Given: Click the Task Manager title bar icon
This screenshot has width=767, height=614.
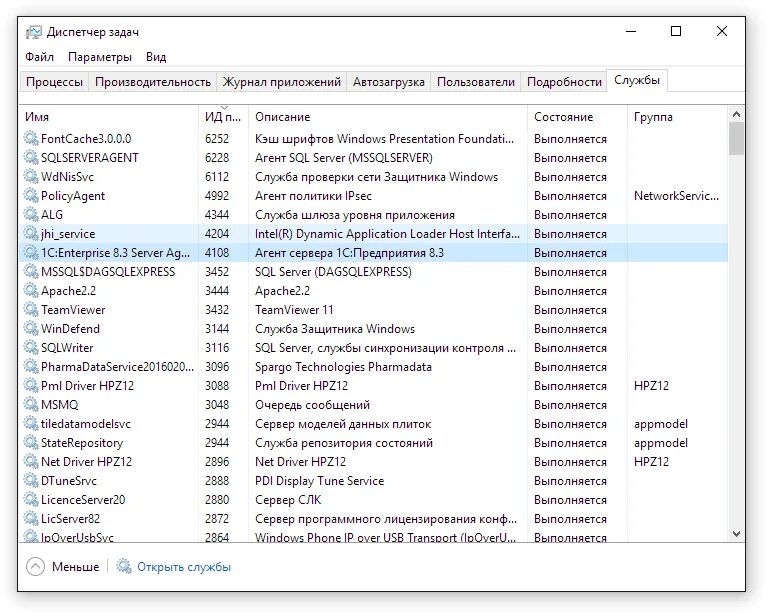Looking at the screenshot, I should point(34,32).
